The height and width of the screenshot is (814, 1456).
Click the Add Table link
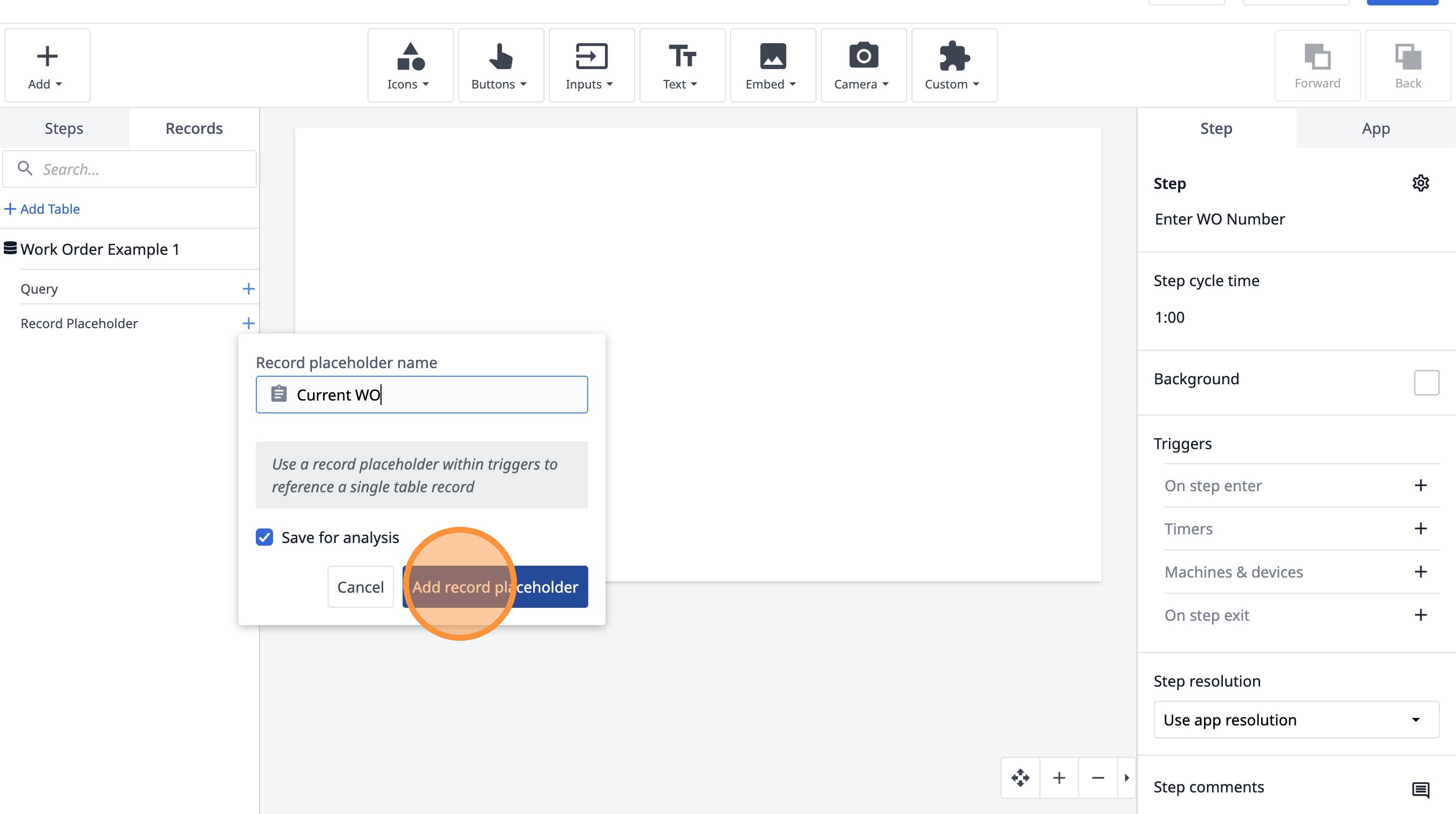[43, 208]
